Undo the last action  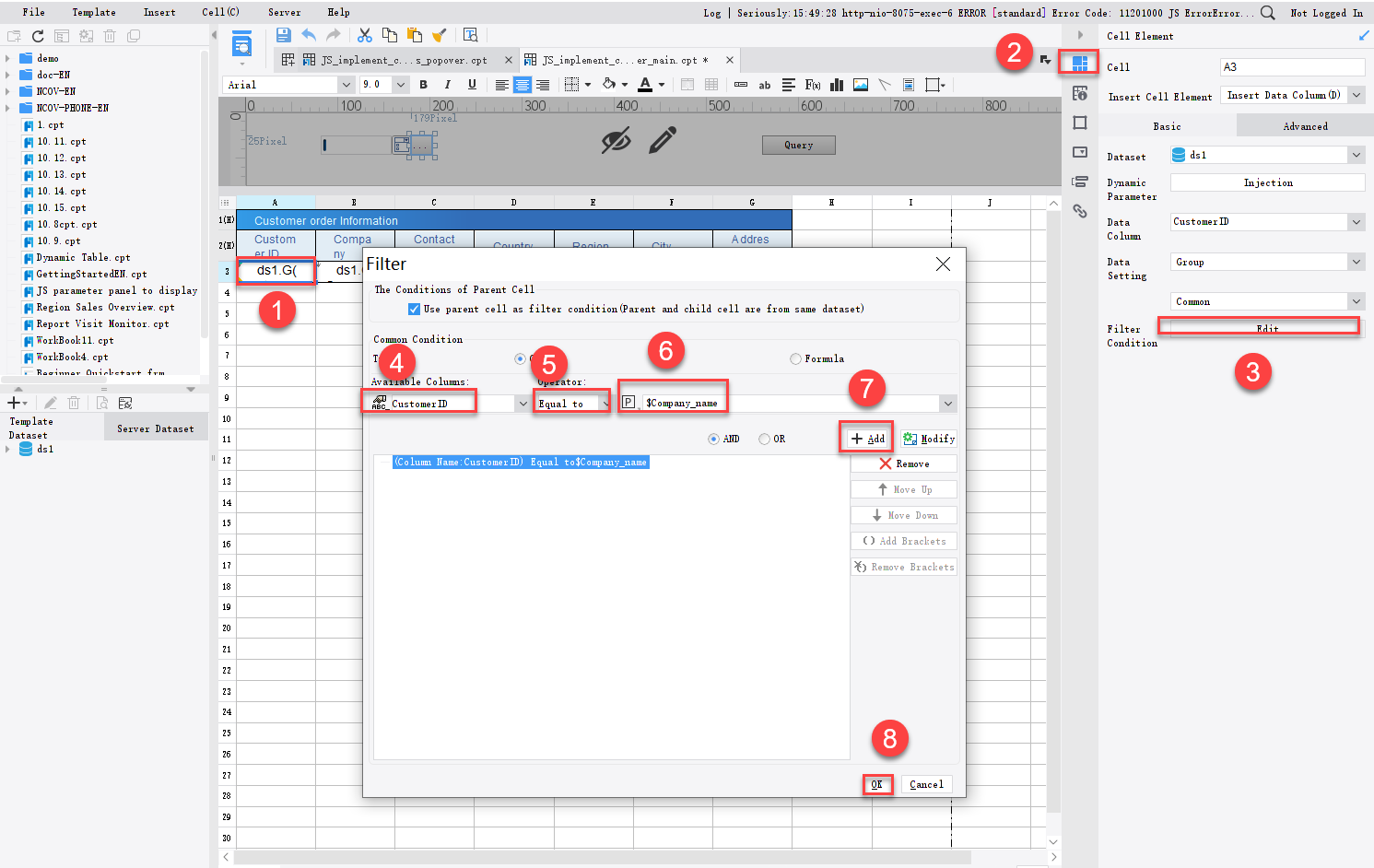[x=309, y=35]
